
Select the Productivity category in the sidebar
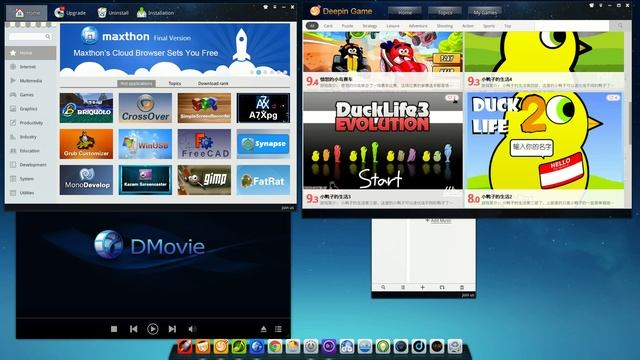coord(31,122)
